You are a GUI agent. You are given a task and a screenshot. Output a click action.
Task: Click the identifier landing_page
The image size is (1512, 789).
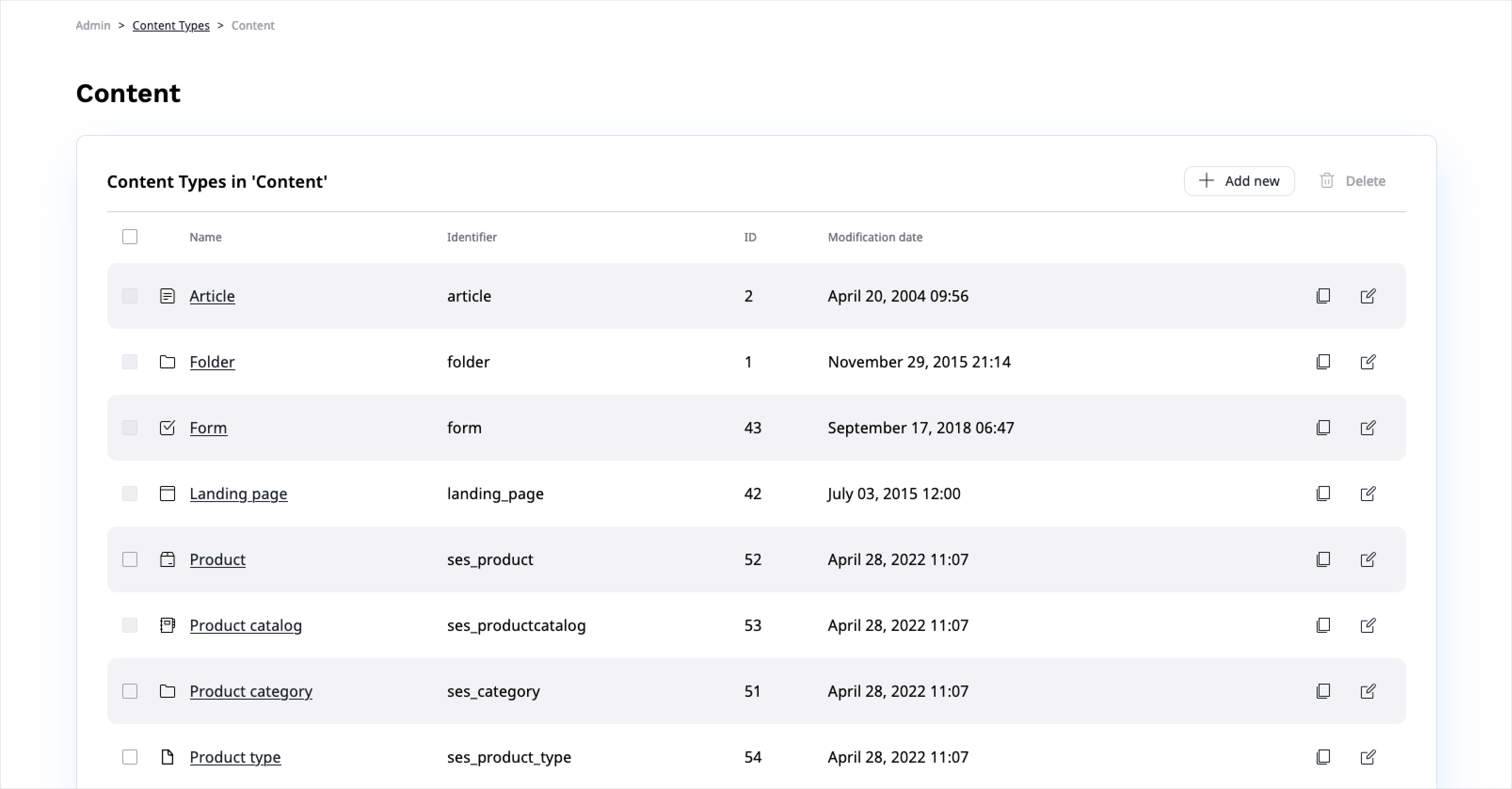coord(496,494)
